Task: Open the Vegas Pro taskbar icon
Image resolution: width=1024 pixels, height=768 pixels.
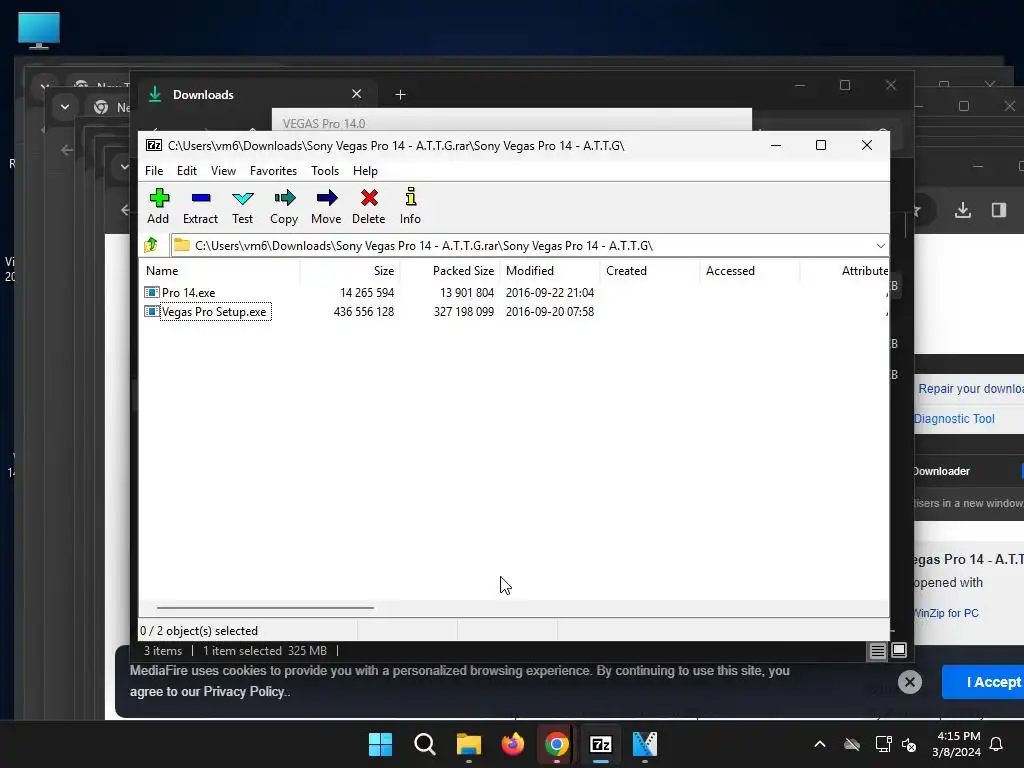Action: click(x=645, y=744)
